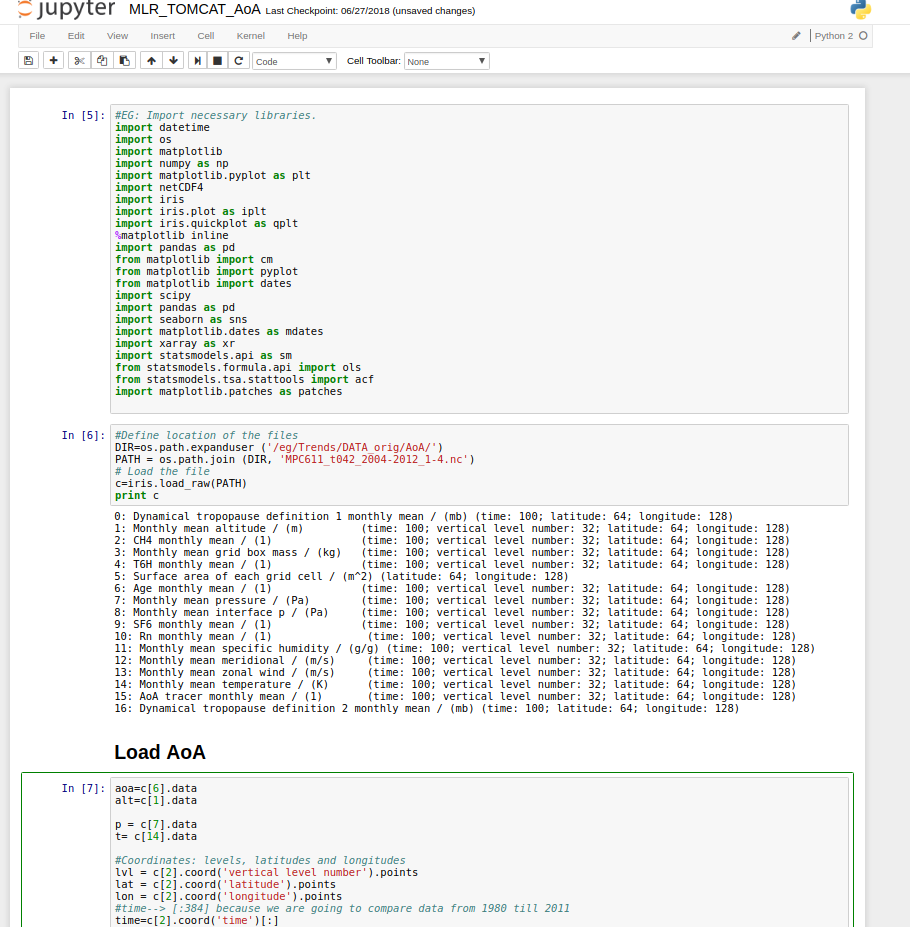Open the Cell Toolbar dropdown set to None
Image resolution: width=910 pixels, height=927 pixels.
446,60
